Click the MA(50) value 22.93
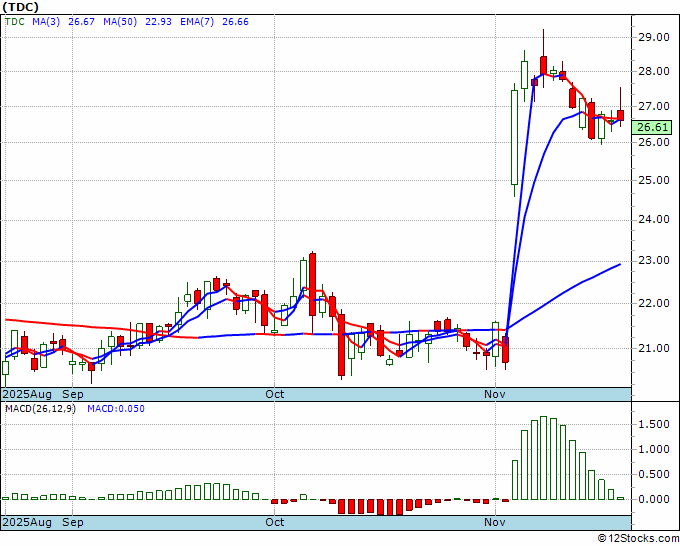The height and width of the screenshot is (546, 680). (x=158, y=21)
